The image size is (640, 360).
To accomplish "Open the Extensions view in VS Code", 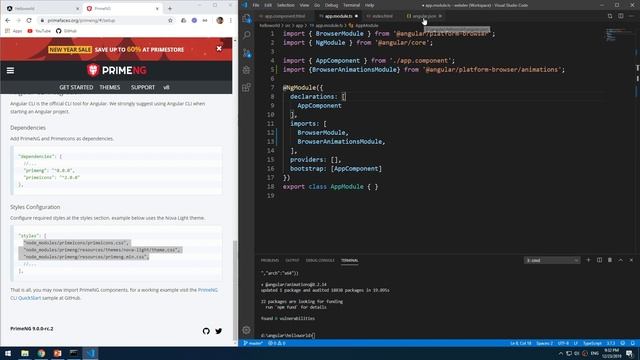I will pyautogui.click(x=247, y=87).
